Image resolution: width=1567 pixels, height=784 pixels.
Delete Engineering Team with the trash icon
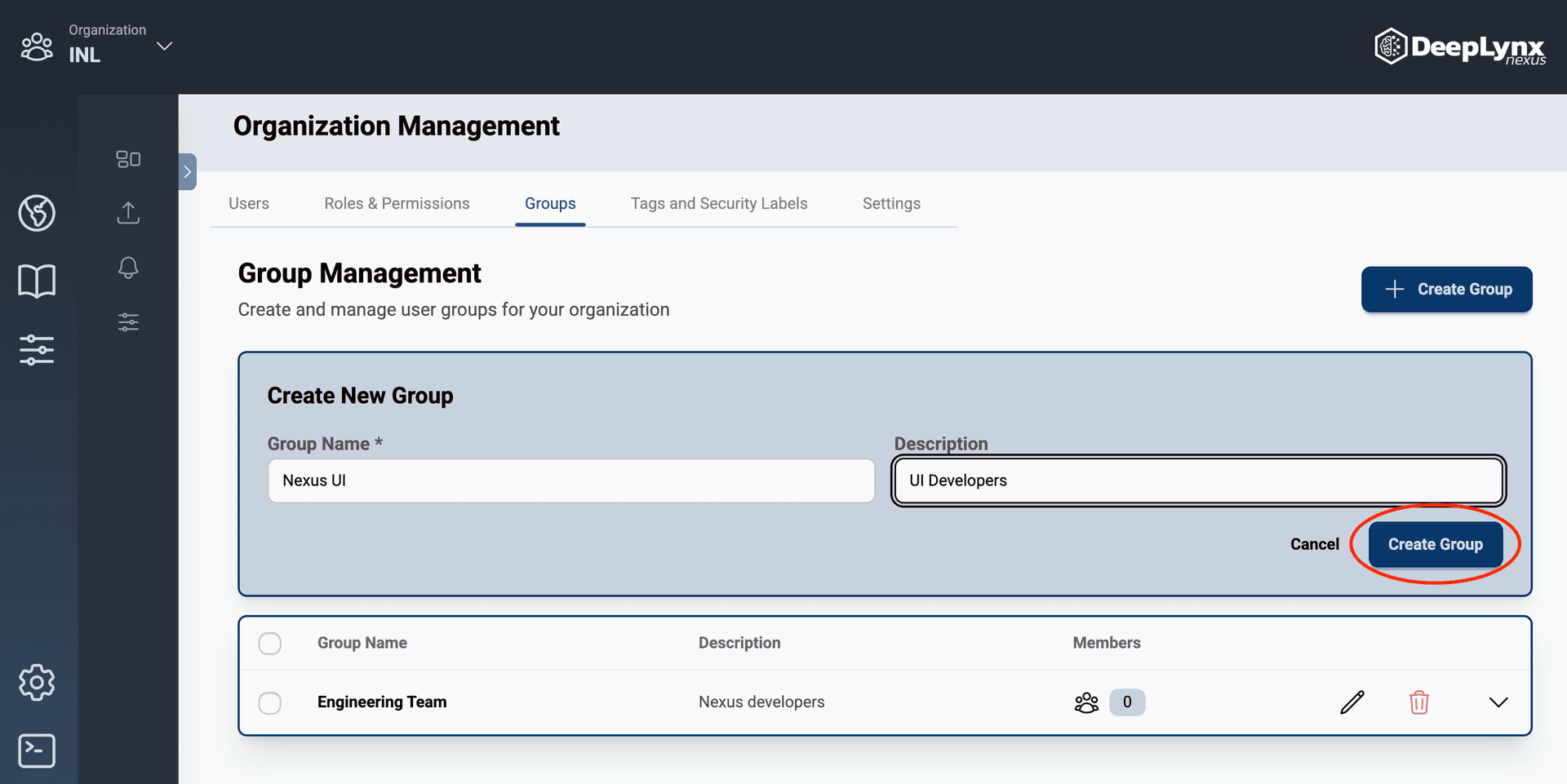click(1419, 702)
